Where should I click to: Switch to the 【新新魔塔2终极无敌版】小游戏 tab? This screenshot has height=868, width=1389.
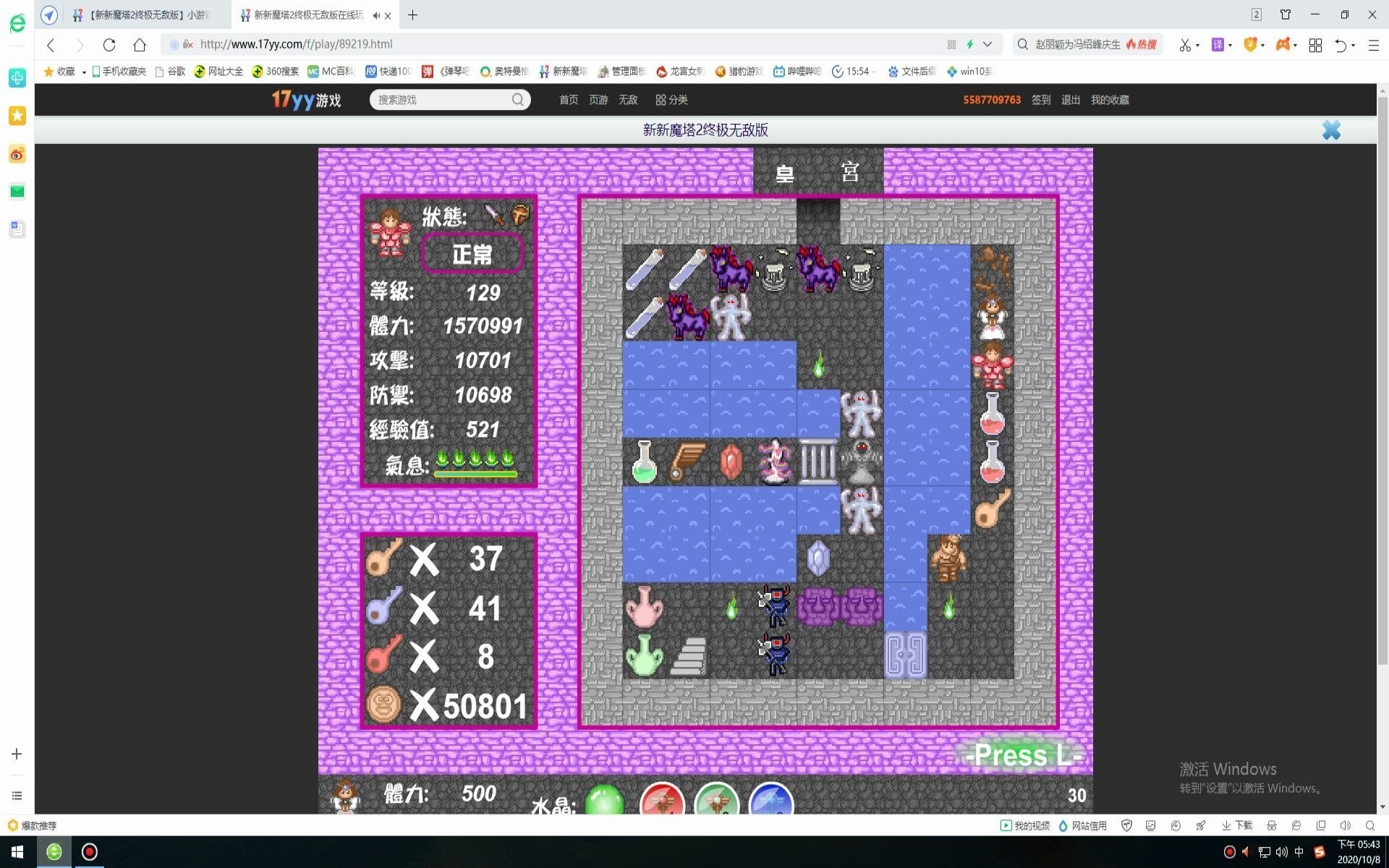[142, 14]
